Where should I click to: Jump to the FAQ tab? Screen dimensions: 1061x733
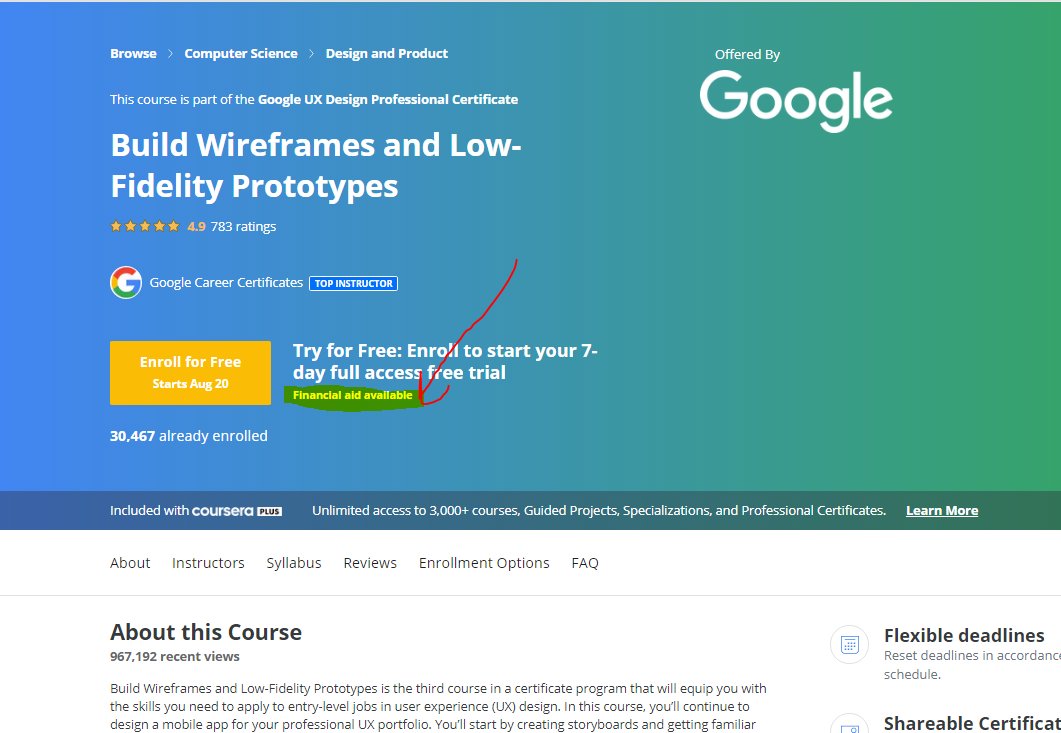click(x=585, y=563)
